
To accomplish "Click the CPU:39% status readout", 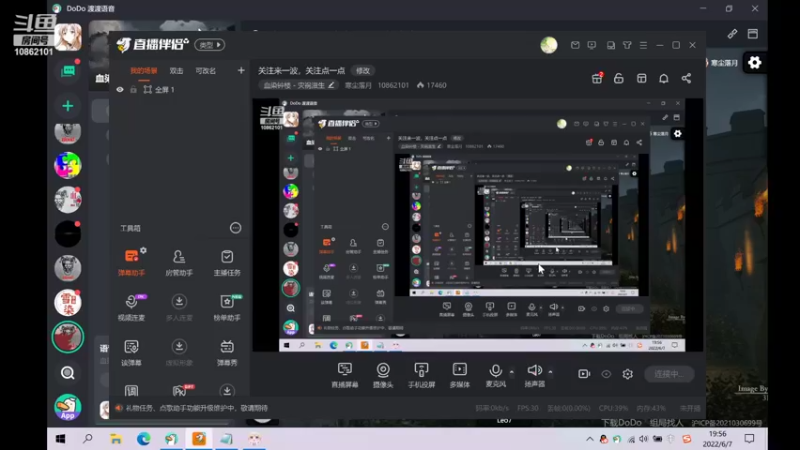I will [x=613, y=408].
